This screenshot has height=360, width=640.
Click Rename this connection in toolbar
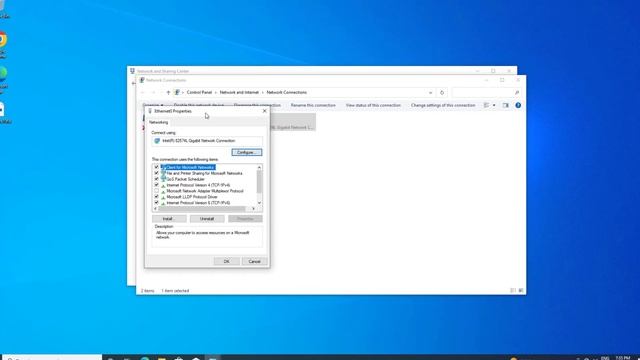(x=313, y=105)
